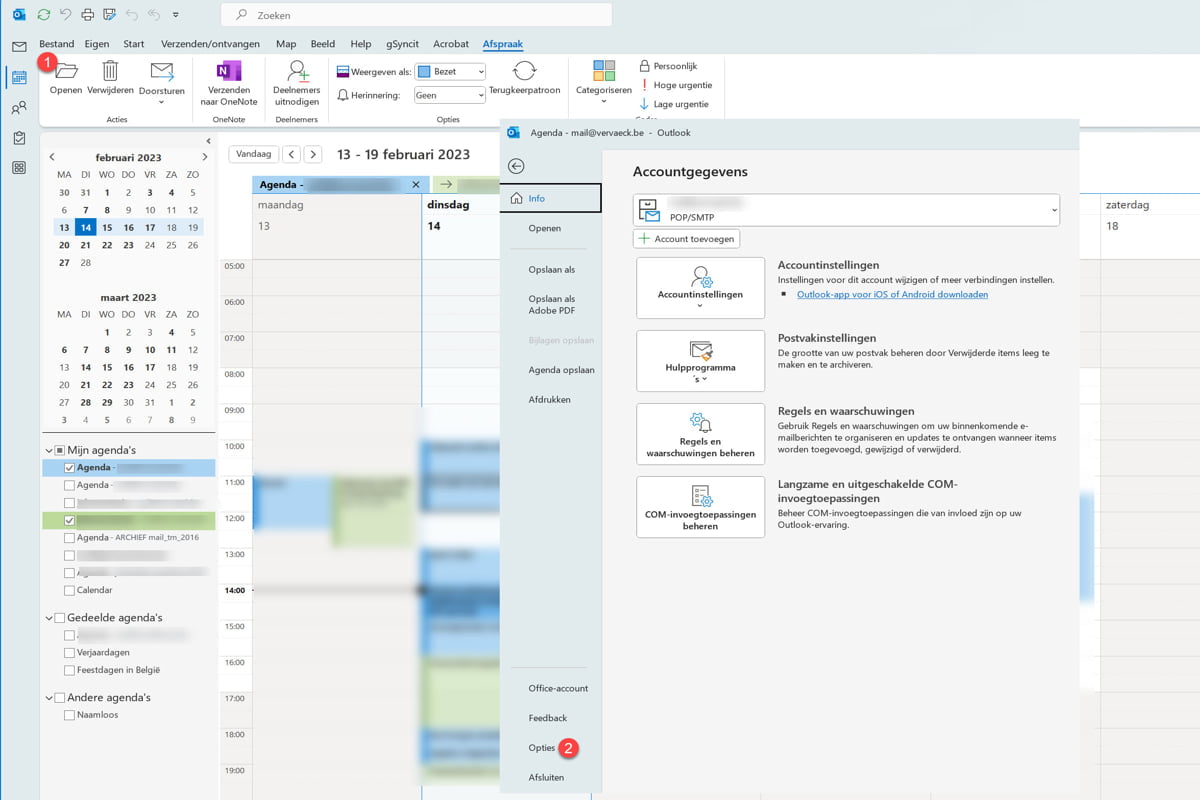Click the Account toevoegen button
This screenshot has height=800, width=1200.
[686, 239]
